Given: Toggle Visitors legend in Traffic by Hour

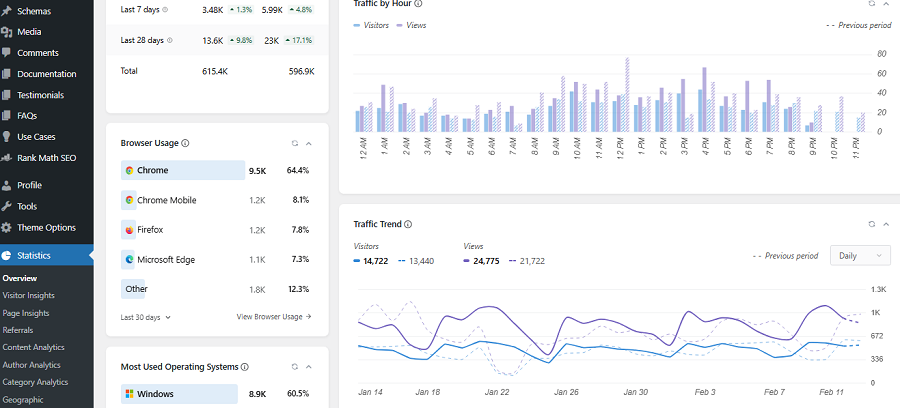Looking at the screenshot, I should pos(371,25).
